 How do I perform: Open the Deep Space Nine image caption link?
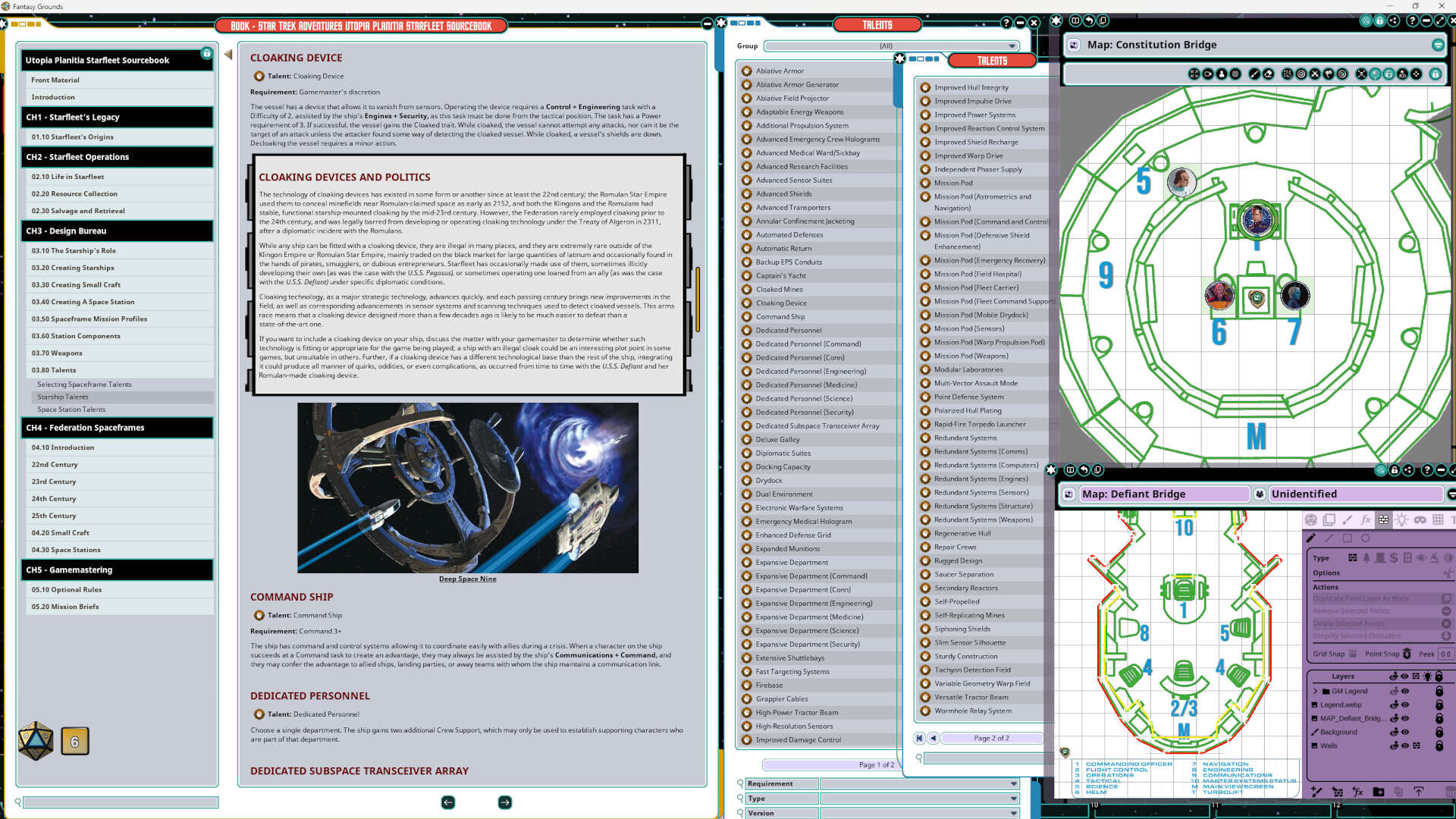pyautogui.click(x=468, y=579)
